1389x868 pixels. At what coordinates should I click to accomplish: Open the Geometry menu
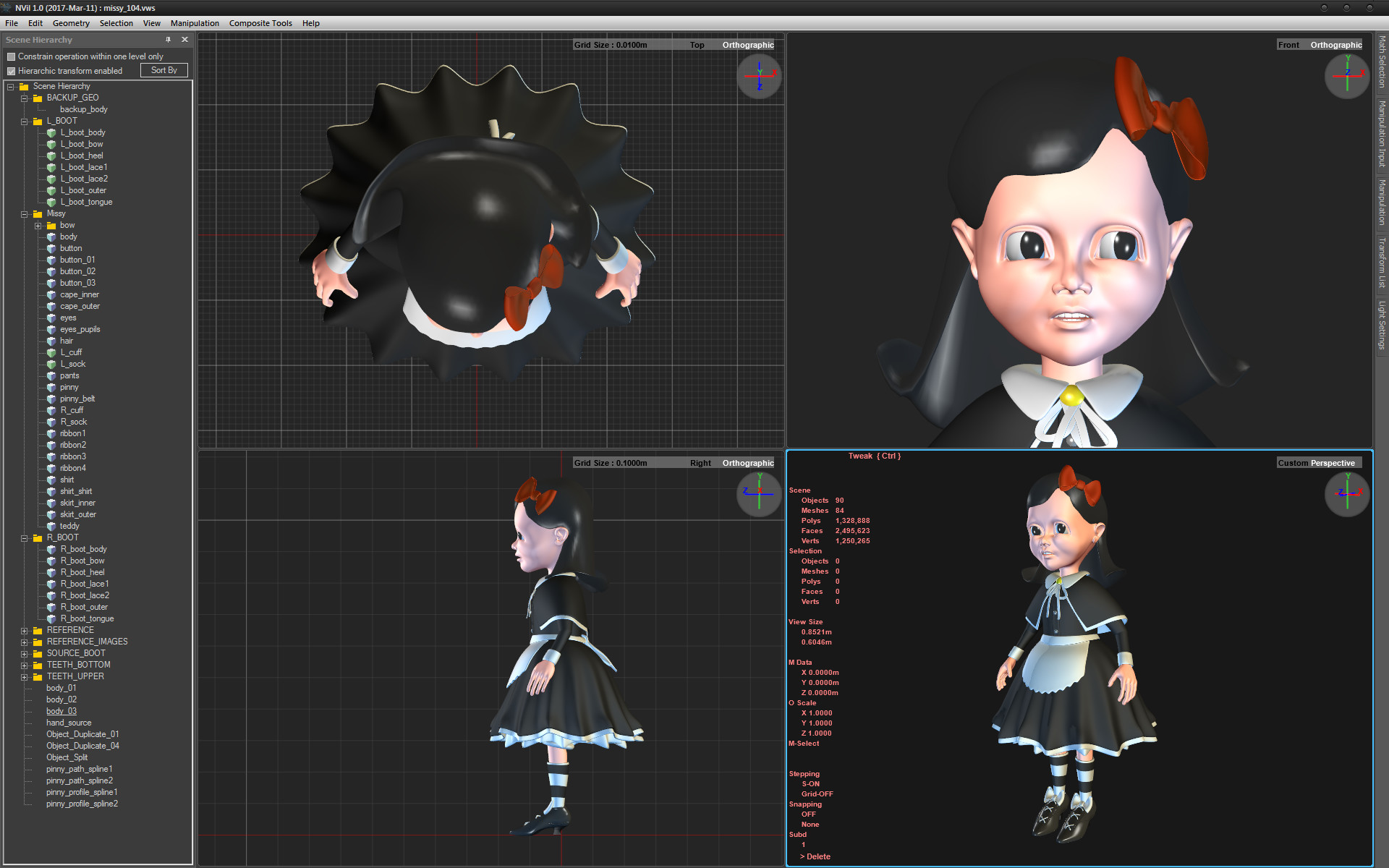(70, 22)
